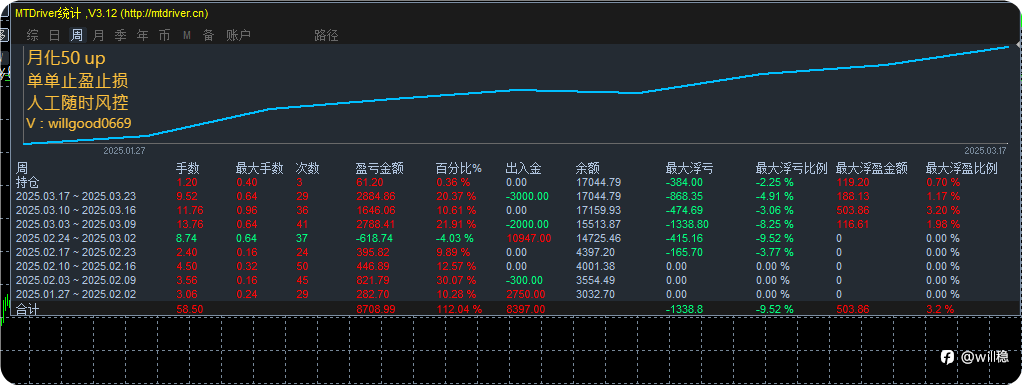Click balance value 4397.20
The width and height of the screenshot is (1022, 385).
[x=596, y=252]
